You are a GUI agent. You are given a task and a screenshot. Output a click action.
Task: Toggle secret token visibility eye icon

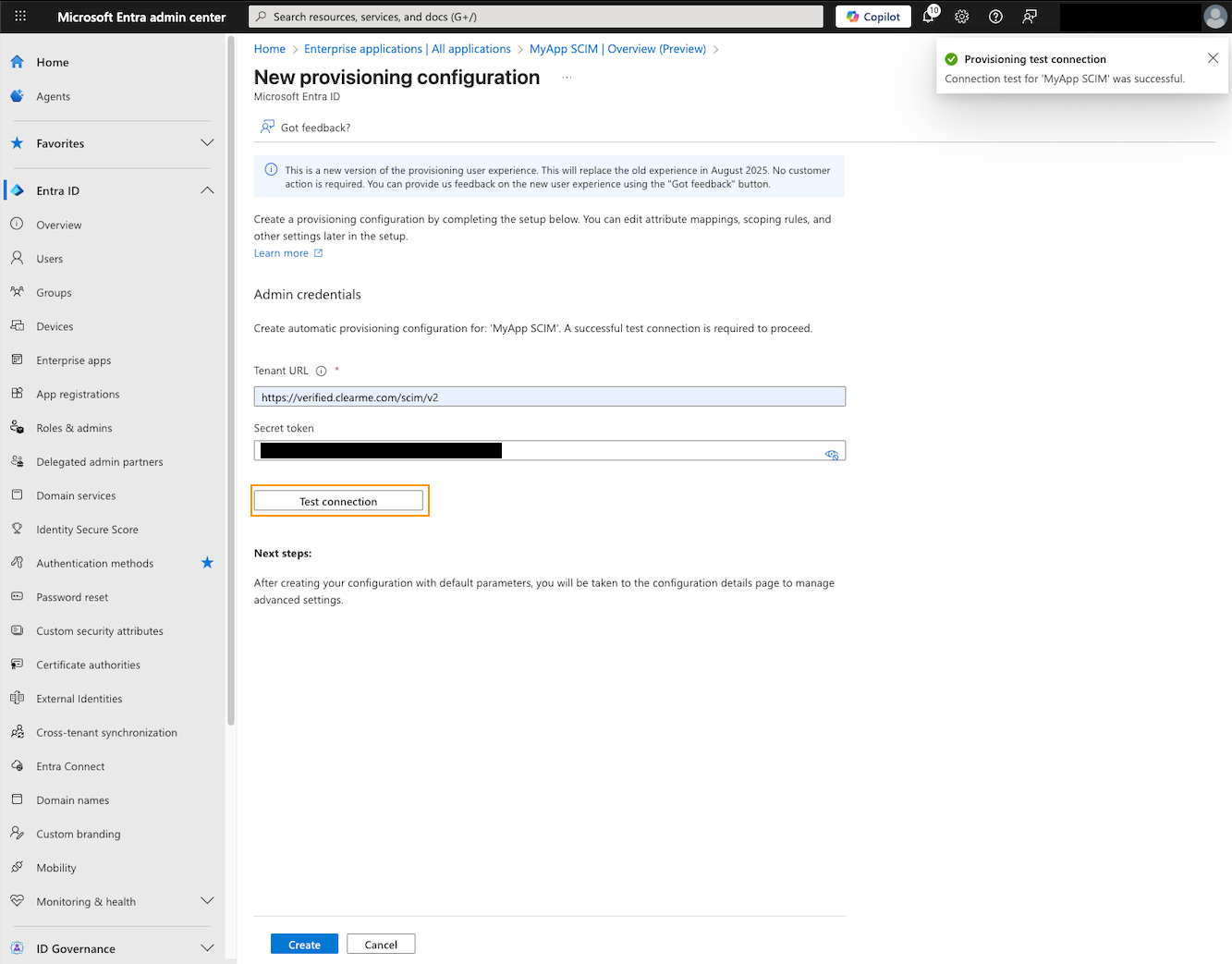pos(832,454)
